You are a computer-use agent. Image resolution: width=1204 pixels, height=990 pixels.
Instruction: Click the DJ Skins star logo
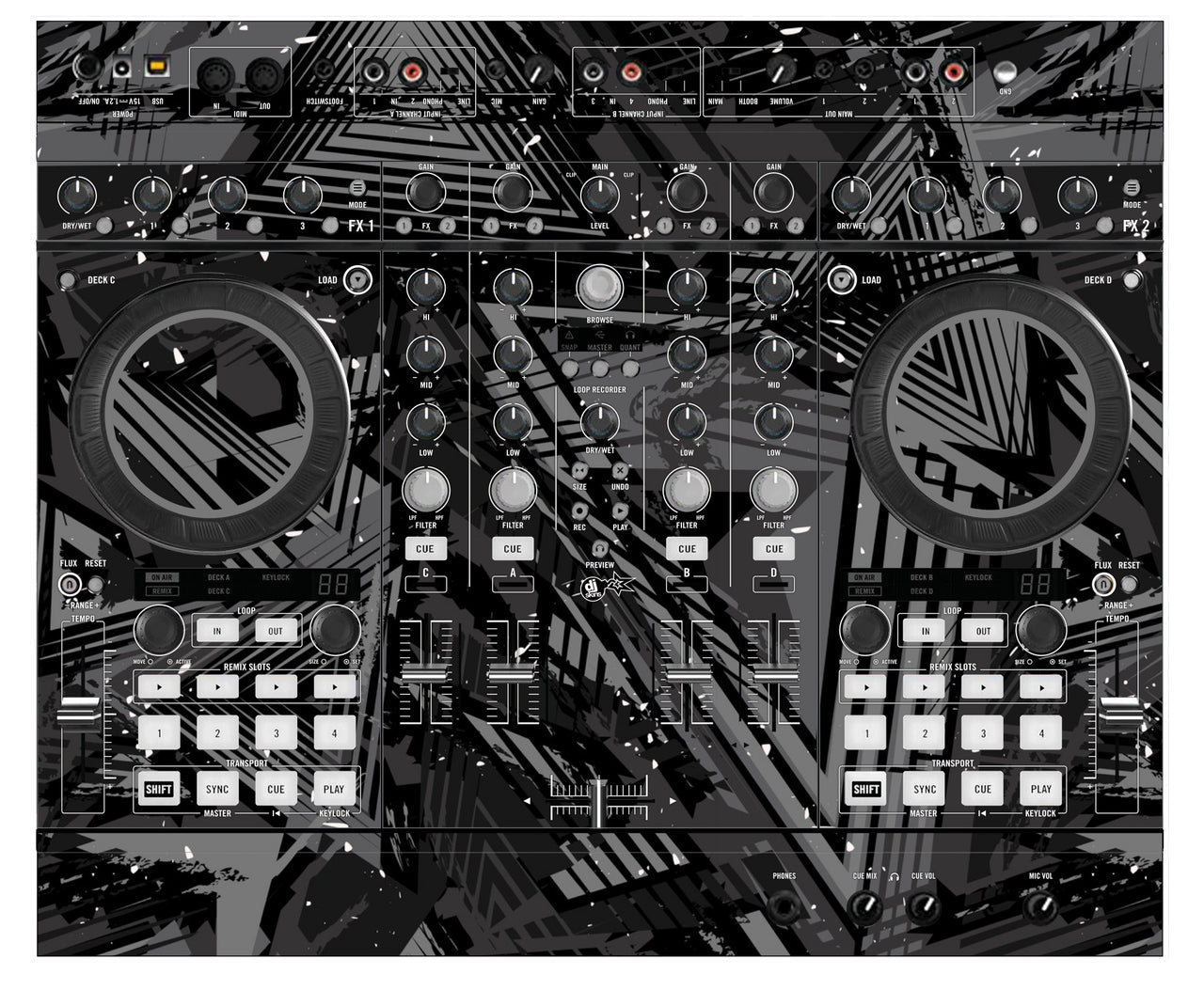click(596, 587)
